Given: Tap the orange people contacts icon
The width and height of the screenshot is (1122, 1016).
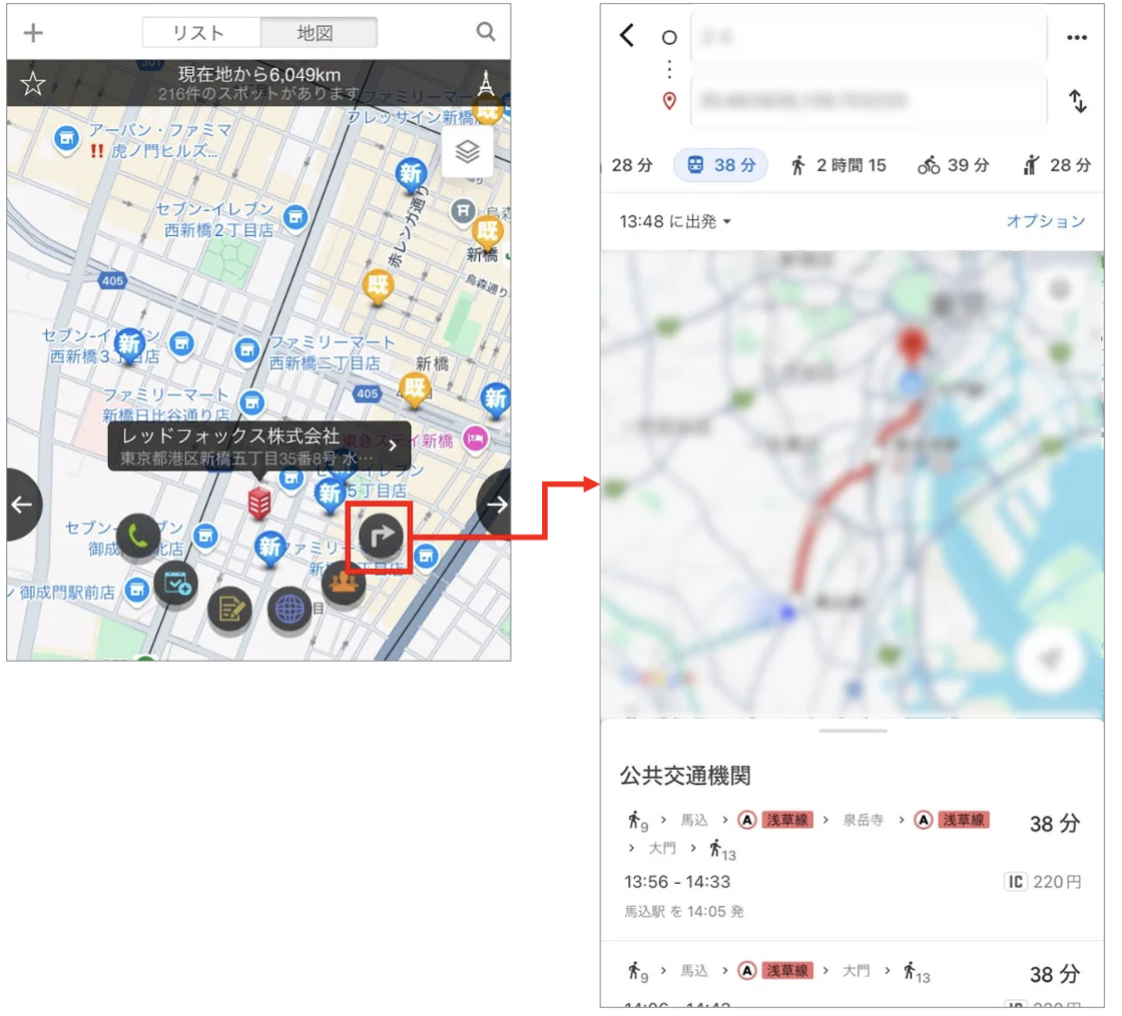Looking at the screenshot, I should [343, 582].
